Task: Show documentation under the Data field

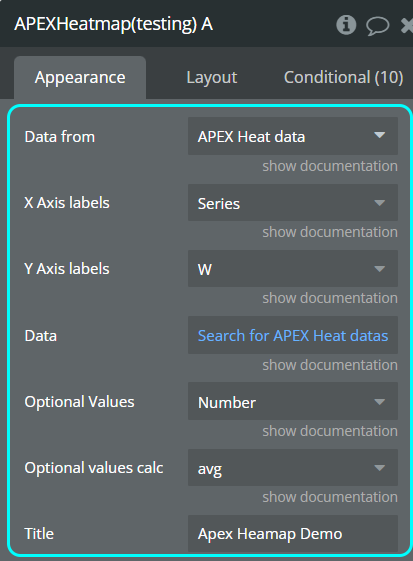Action: 330,365
